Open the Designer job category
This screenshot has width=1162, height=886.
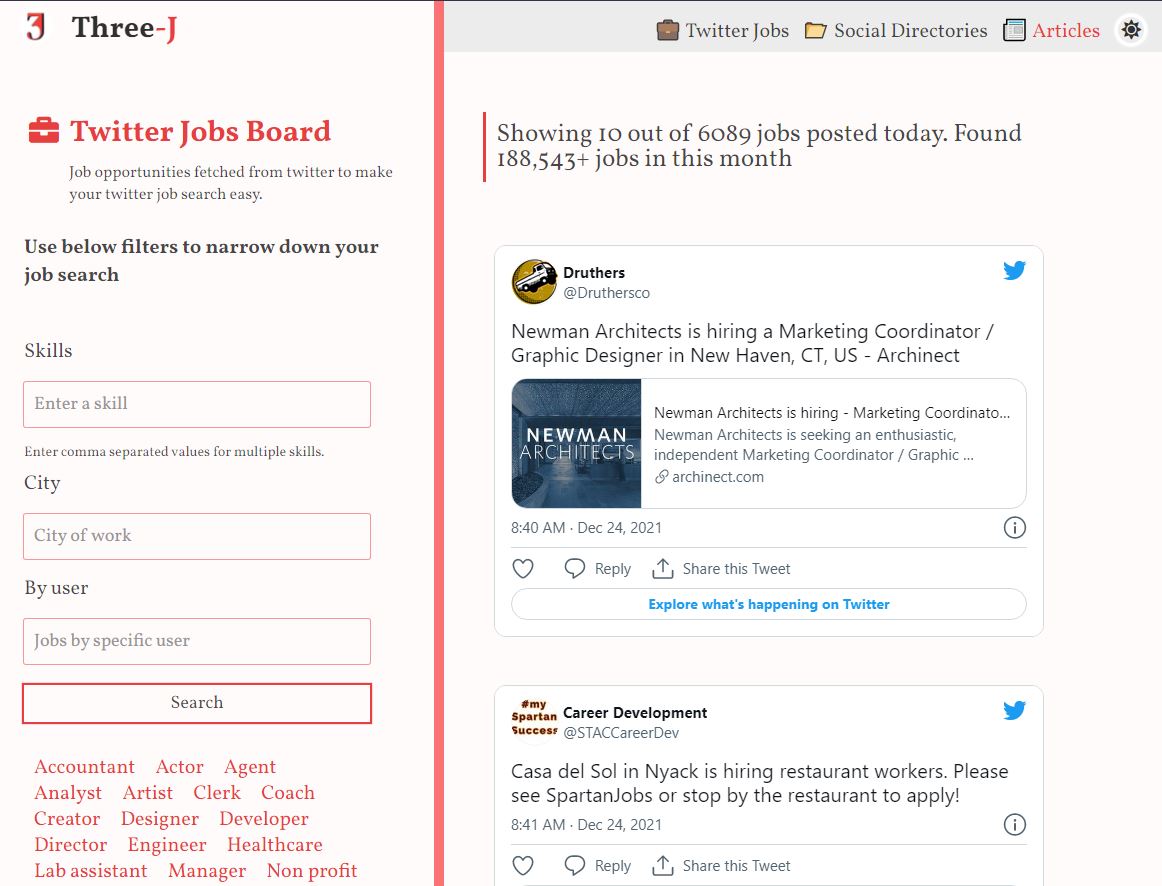pyautogui.click(x=160, y=819)
